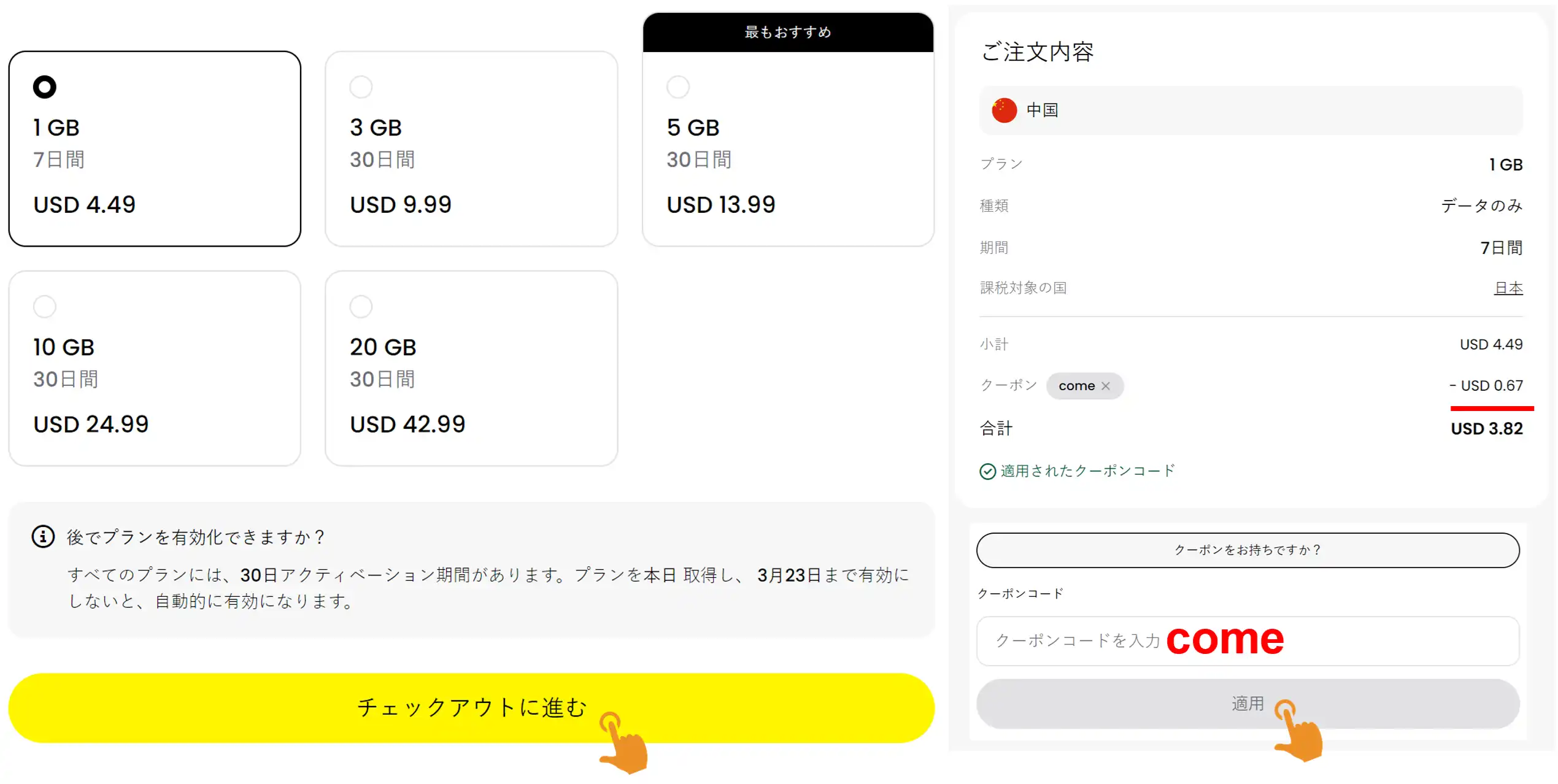
Task: Select the 3 GB plan radio button
Action: click(361, 86)
